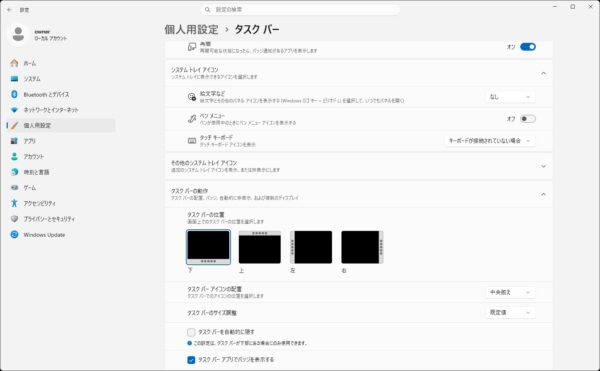The width and height of the screenshot is (600, 371).
Task: Click the アカウント person icon
Action: (14, 156)
